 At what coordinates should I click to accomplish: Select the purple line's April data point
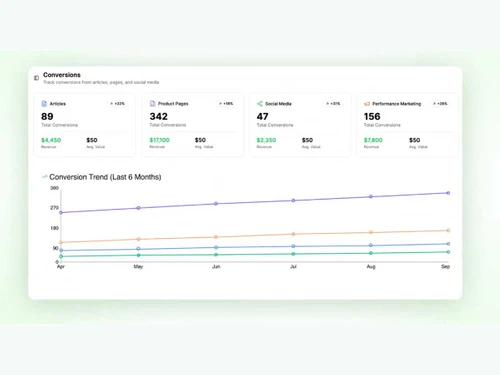click(61, 212)
